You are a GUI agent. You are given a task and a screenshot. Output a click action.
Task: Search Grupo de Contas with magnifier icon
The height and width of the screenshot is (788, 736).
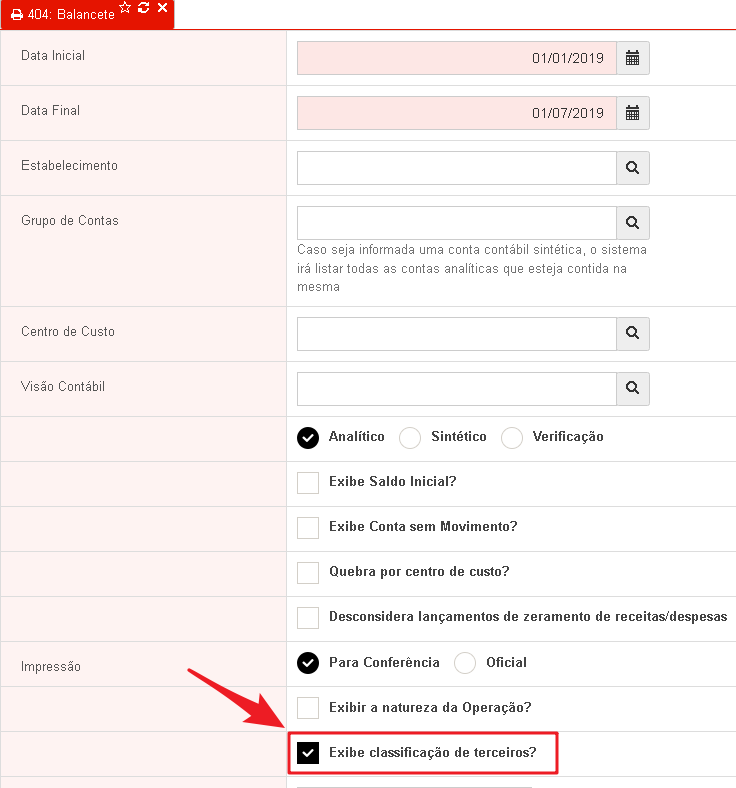[633, 223]
